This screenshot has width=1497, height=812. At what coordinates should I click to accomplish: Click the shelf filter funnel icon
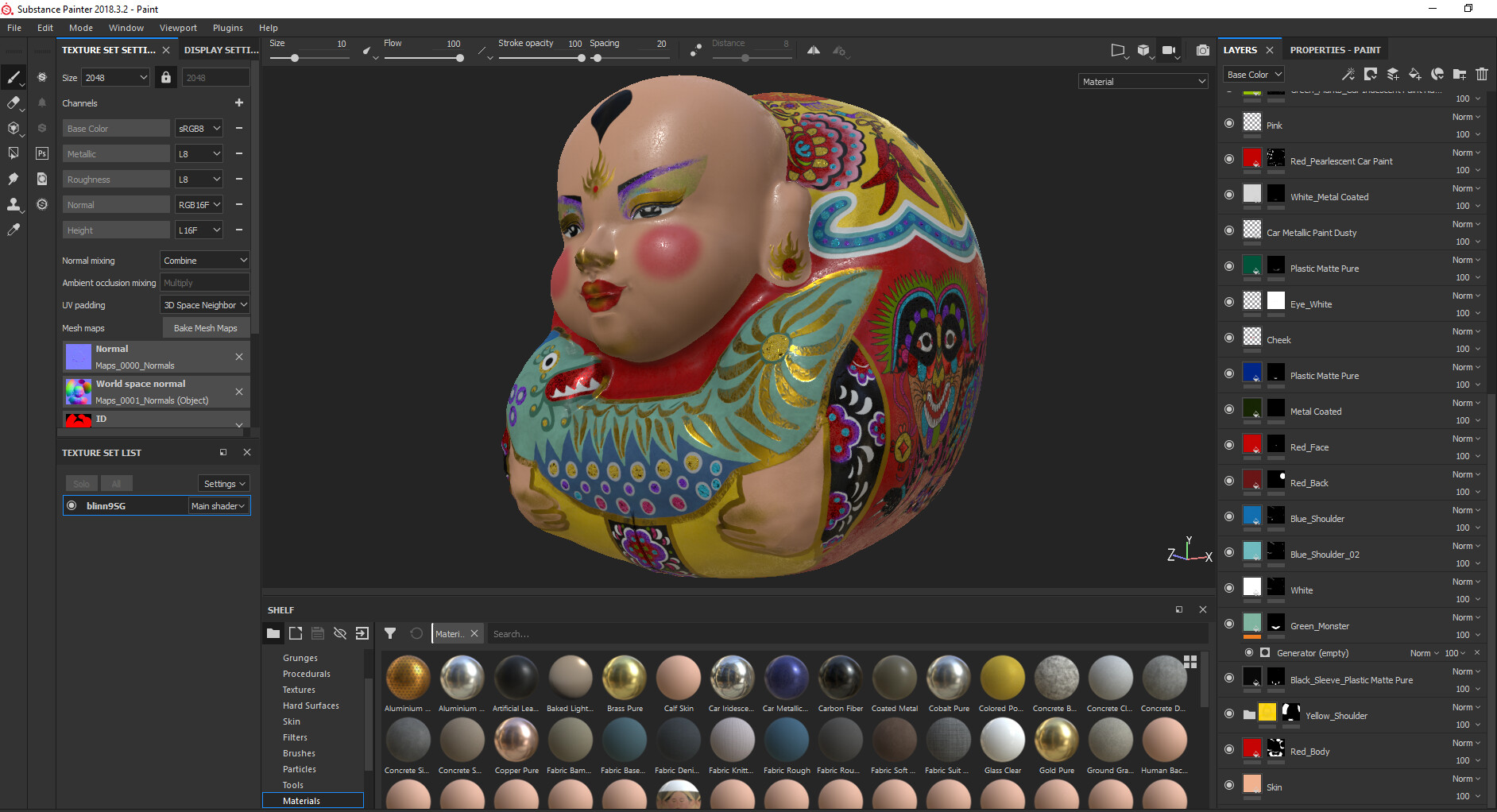[390, 633]
